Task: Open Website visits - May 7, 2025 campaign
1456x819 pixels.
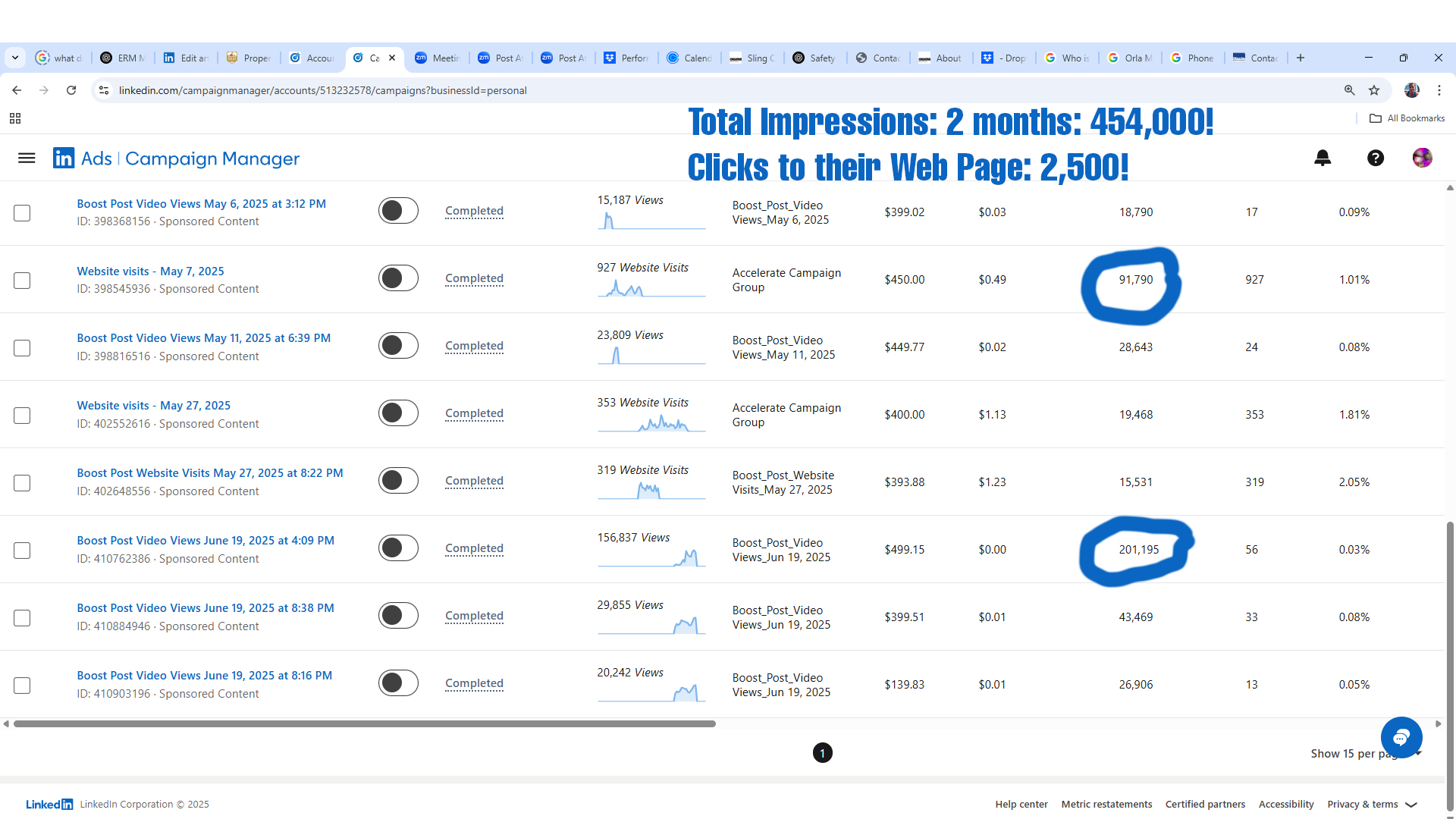Action: click(150, 271)
